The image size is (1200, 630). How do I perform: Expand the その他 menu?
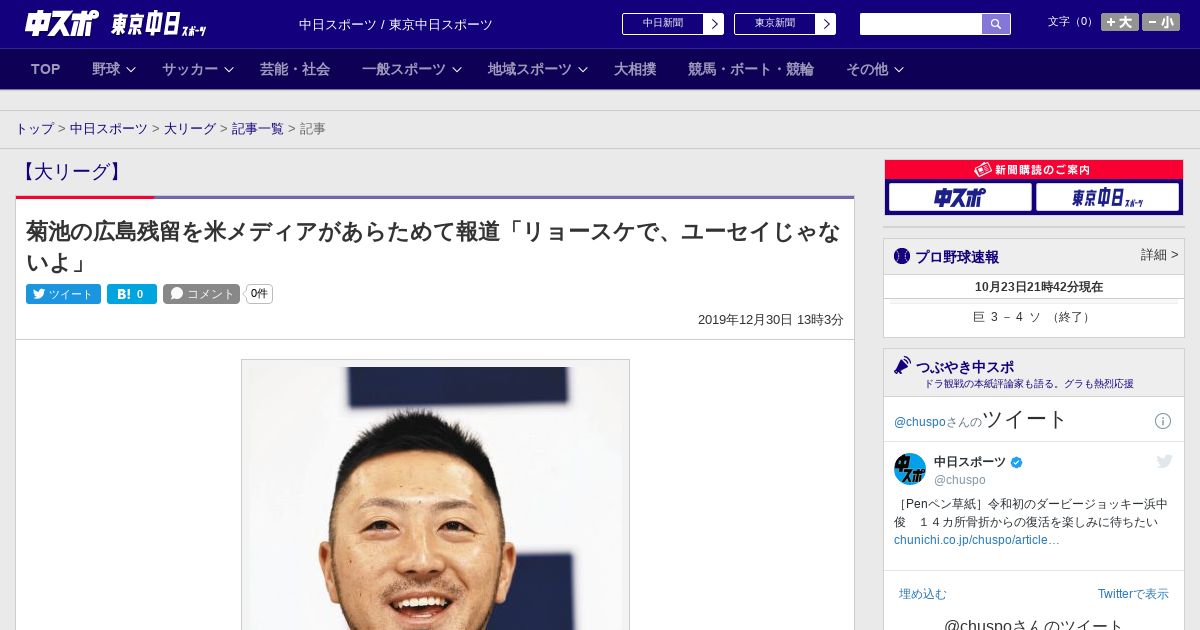tap(875, 69)
